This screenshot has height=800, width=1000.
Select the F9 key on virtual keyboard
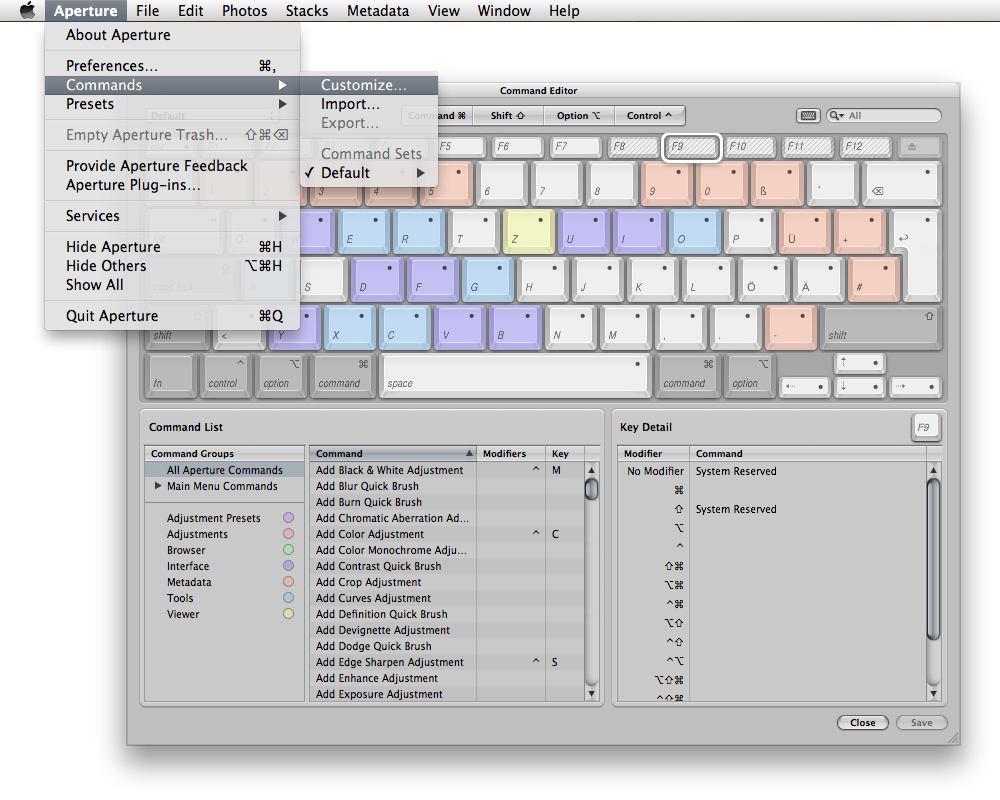pos(692,147)
